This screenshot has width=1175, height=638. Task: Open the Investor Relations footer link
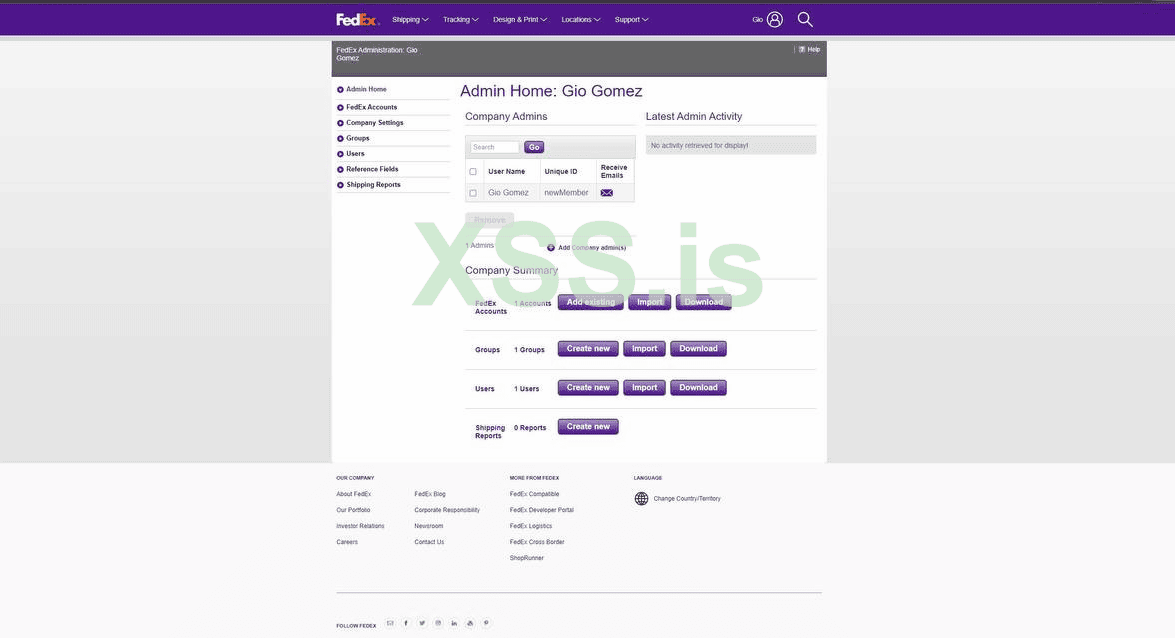coord(360,526)
